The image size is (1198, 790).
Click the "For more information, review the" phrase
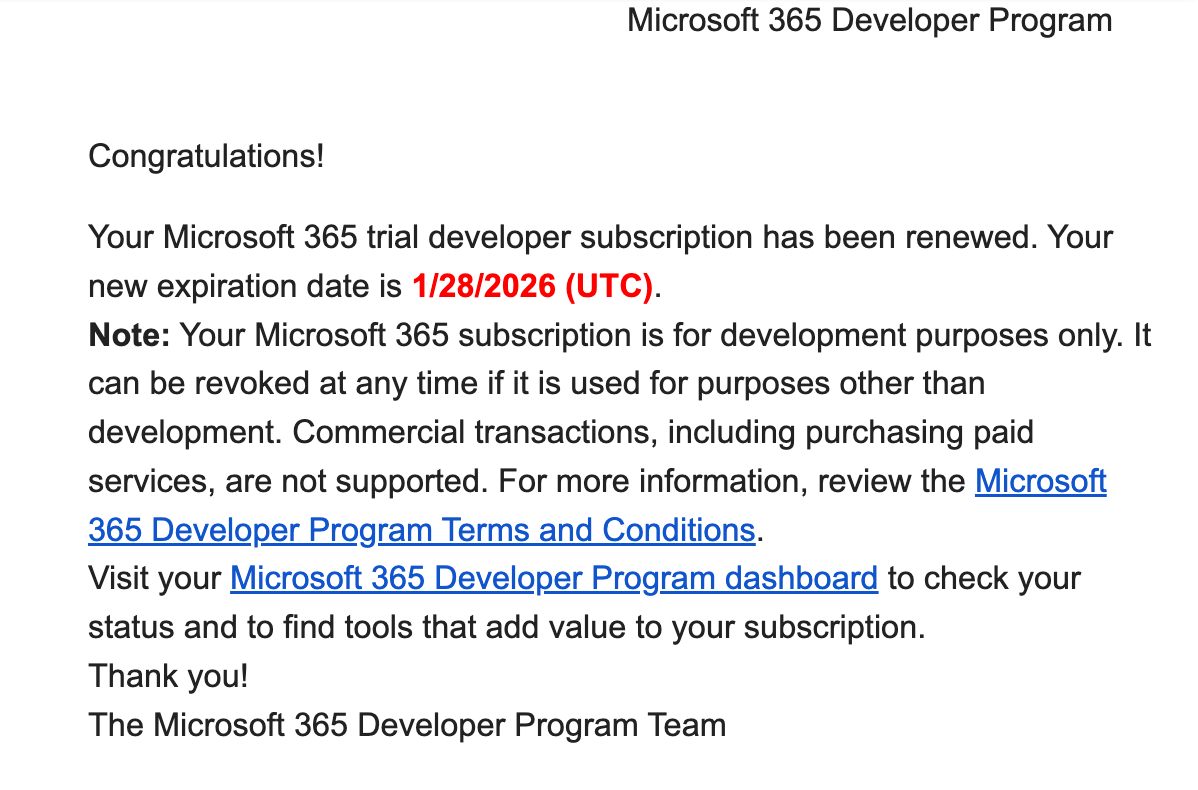(730, 481)
